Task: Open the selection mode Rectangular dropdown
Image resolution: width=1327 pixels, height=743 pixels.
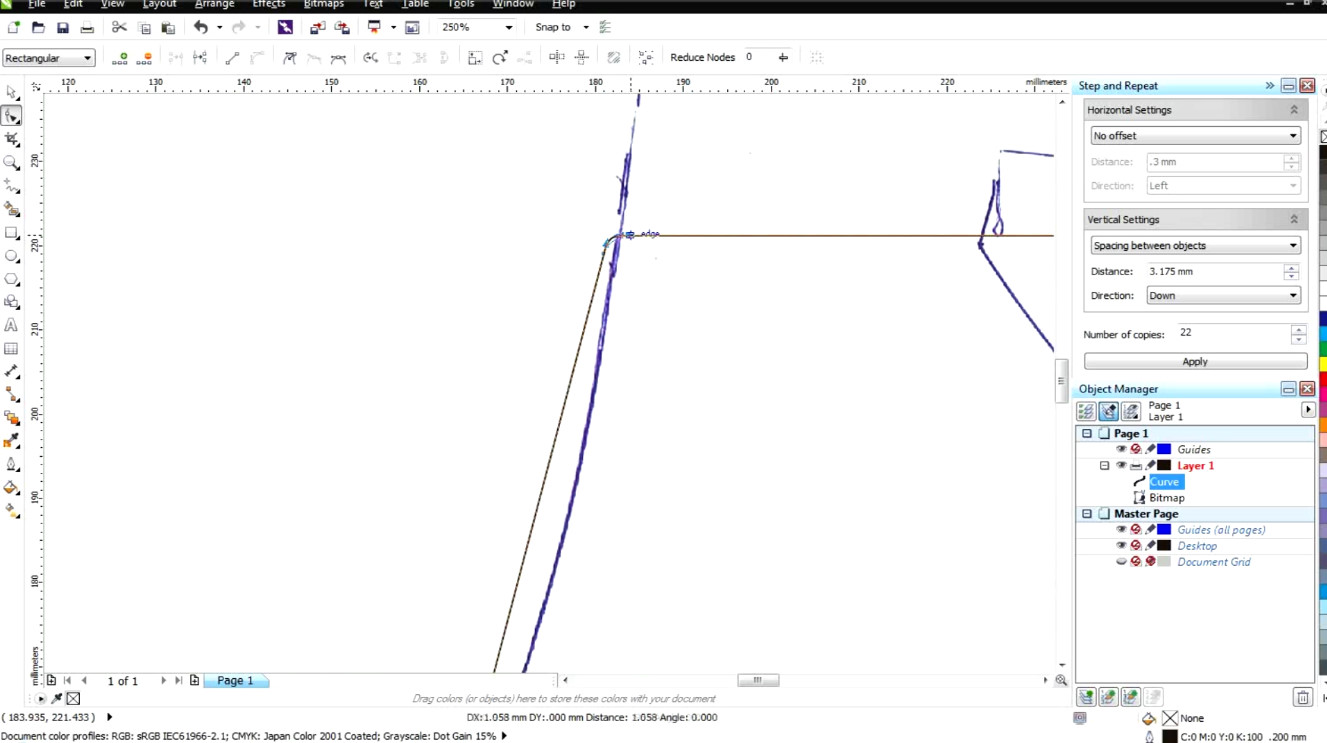Action: point(49,58)
